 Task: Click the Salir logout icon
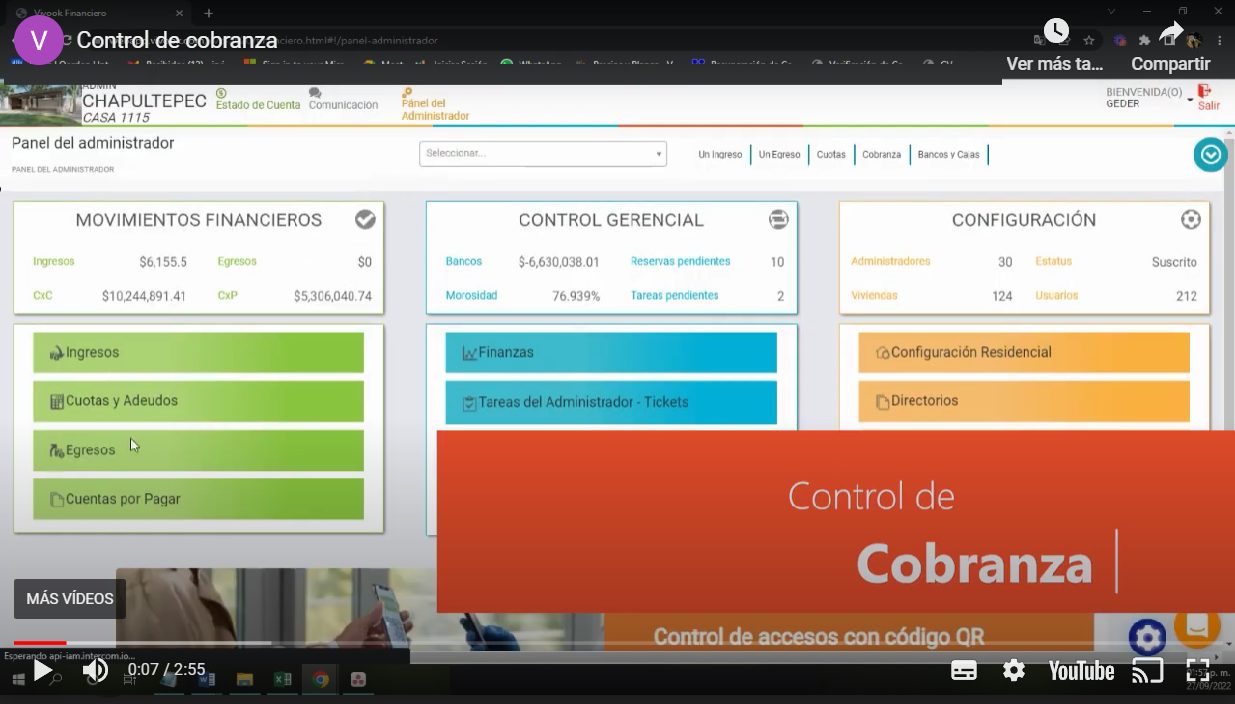(x=1208, y=97)
